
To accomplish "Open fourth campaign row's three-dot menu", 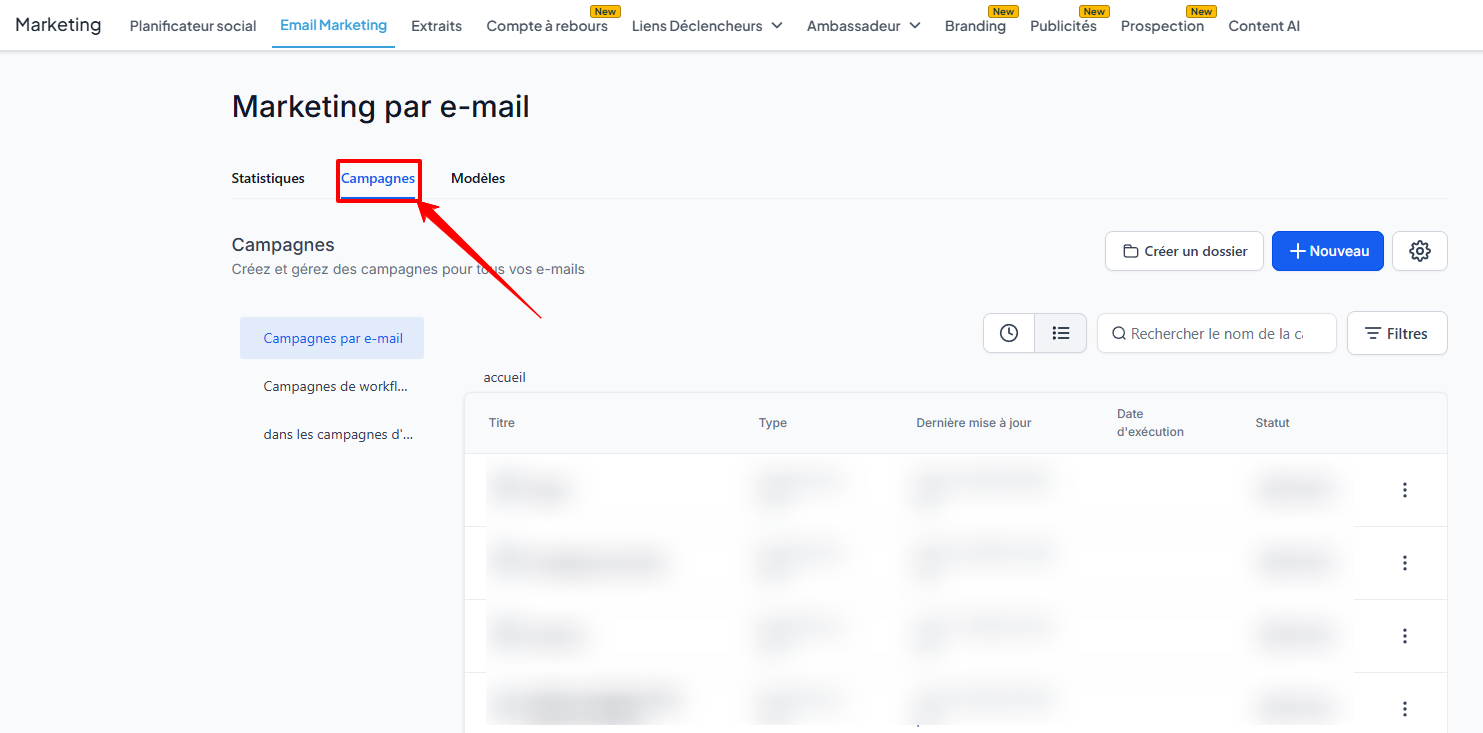I will click(x=1404, y=709).
